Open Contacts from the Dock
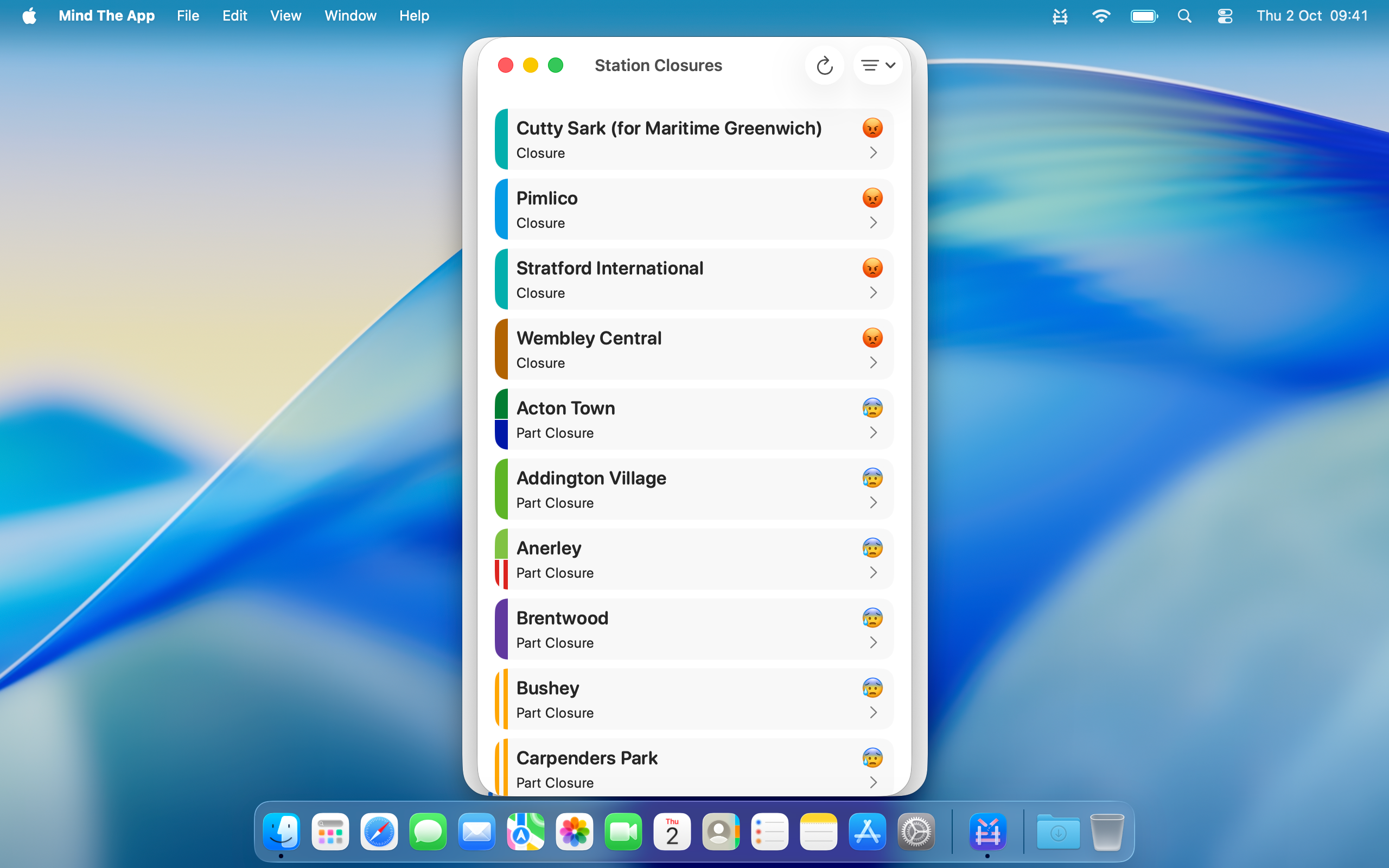This screenshot has width=1389, height=868. coord(721,831)
